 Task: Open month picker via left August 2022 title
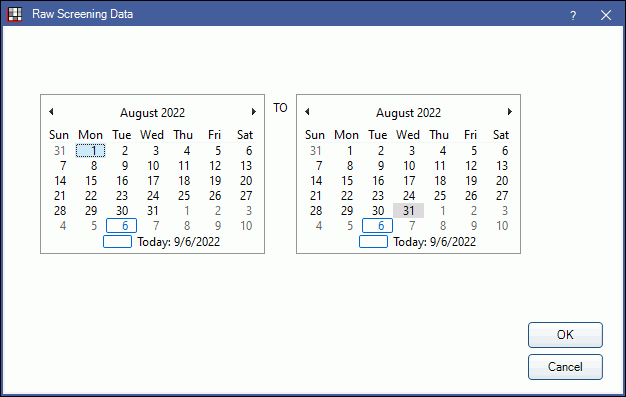[153, 113]
